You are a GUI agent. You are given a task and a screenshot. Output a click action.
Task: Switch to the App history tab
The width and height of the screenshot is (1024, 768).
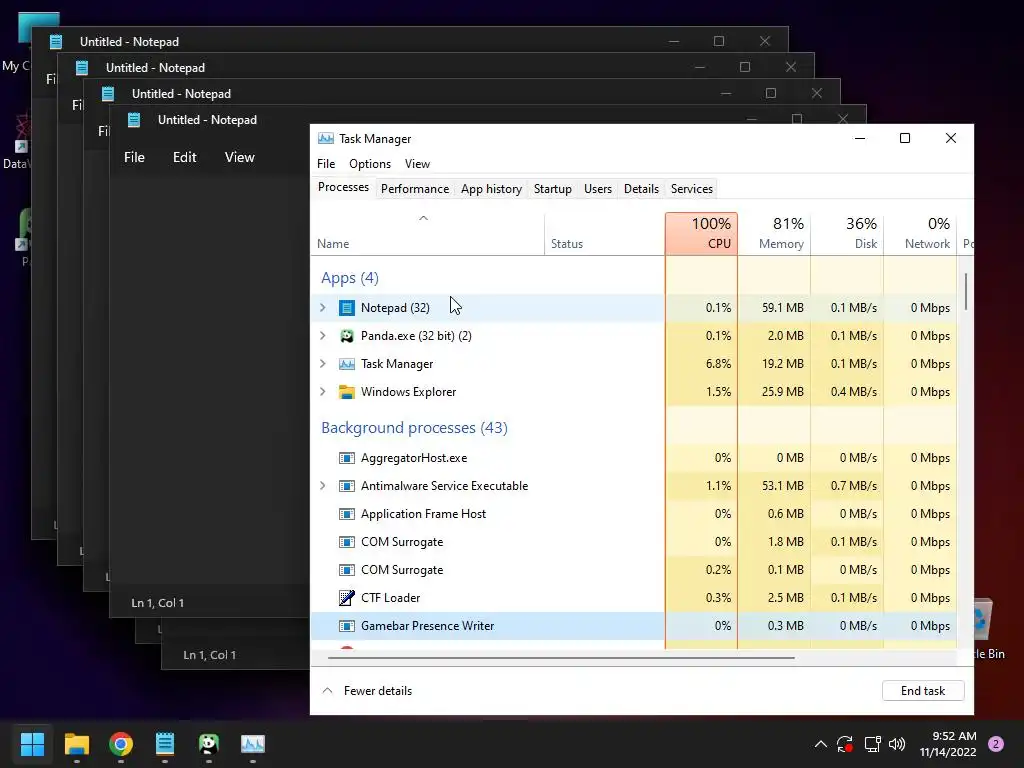click(491, 189)
